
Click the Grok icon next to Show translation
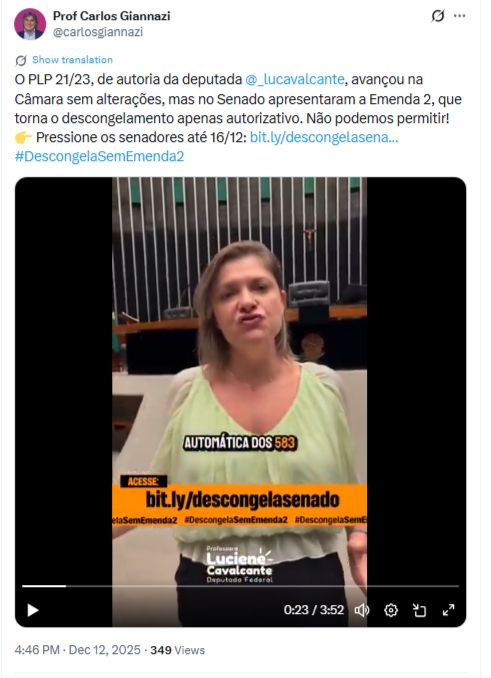[x=21, y=60]
